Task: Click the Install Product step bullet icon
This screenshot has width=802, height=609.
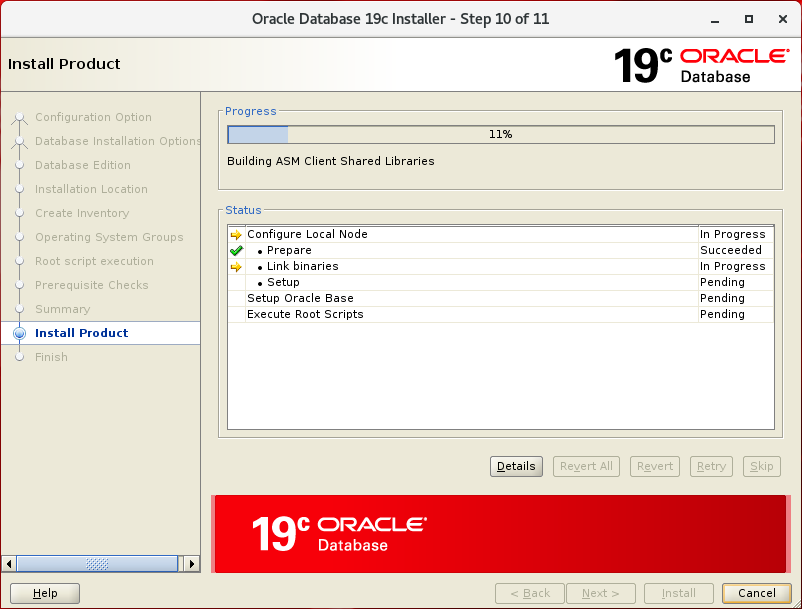Action: pos(19,333)
